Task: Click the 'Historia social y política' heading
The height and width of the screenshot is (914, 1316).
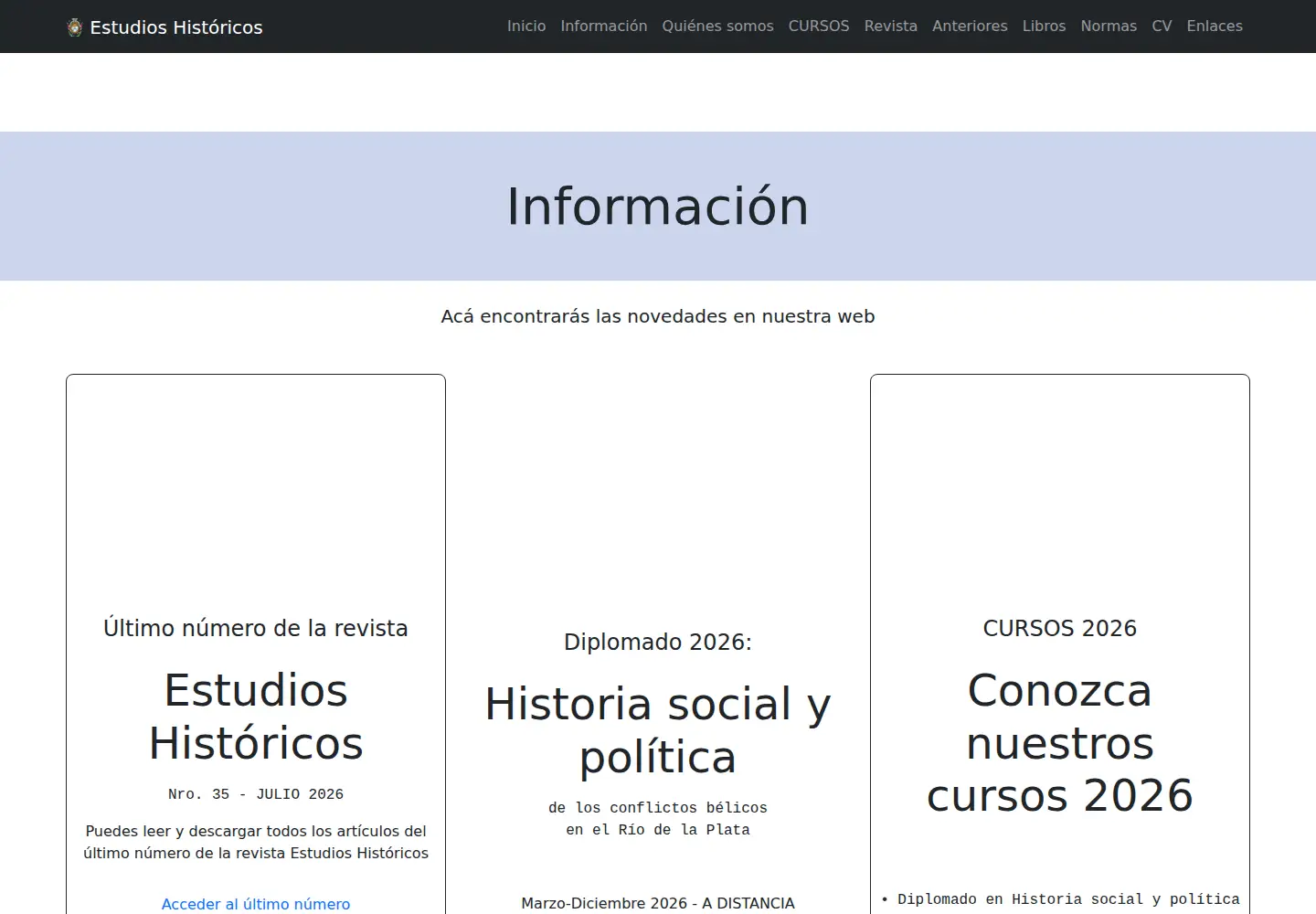Action: pos(658,730)
